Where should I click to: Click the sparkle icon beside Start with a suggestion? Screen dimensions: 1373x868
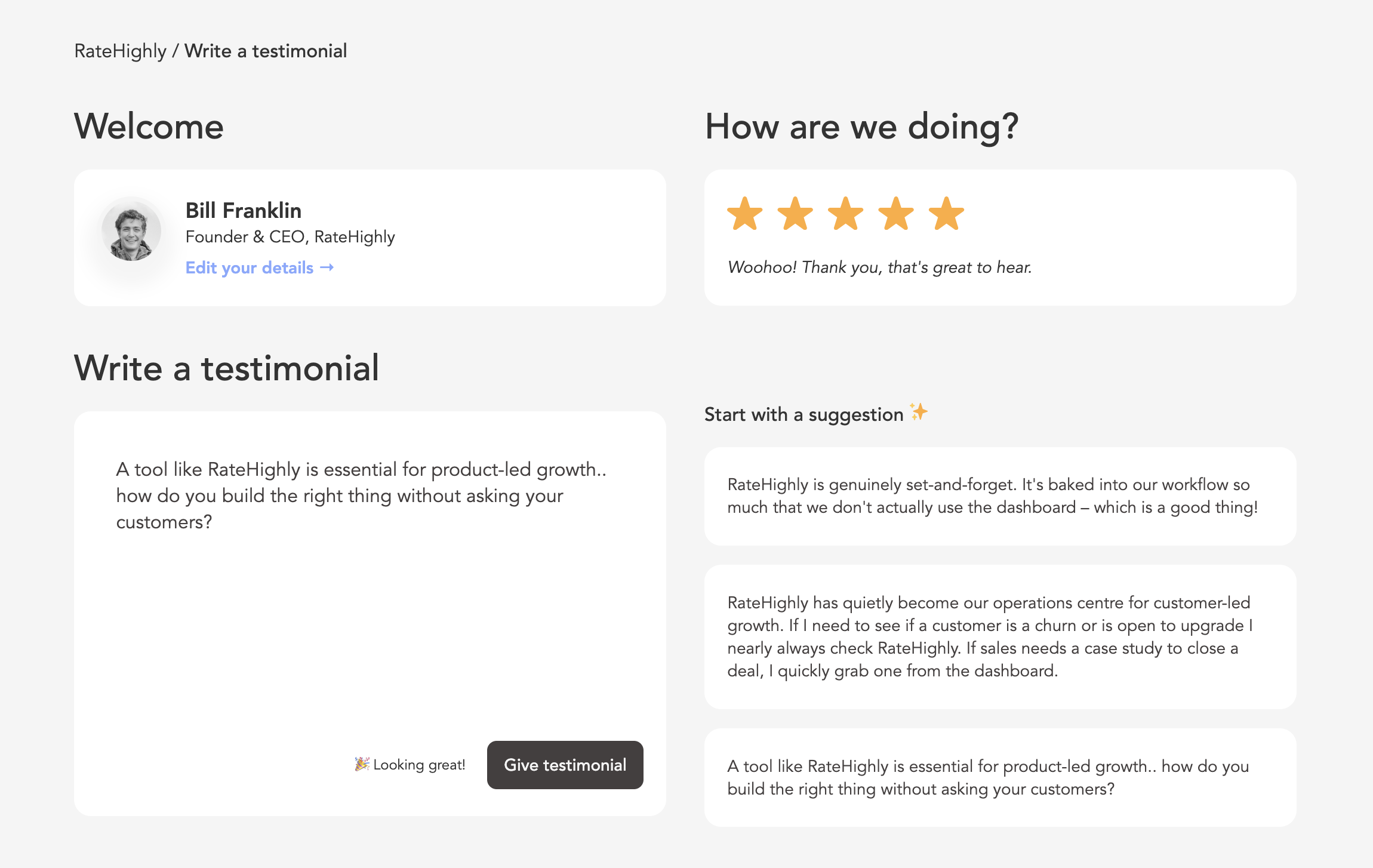point(918,413)
